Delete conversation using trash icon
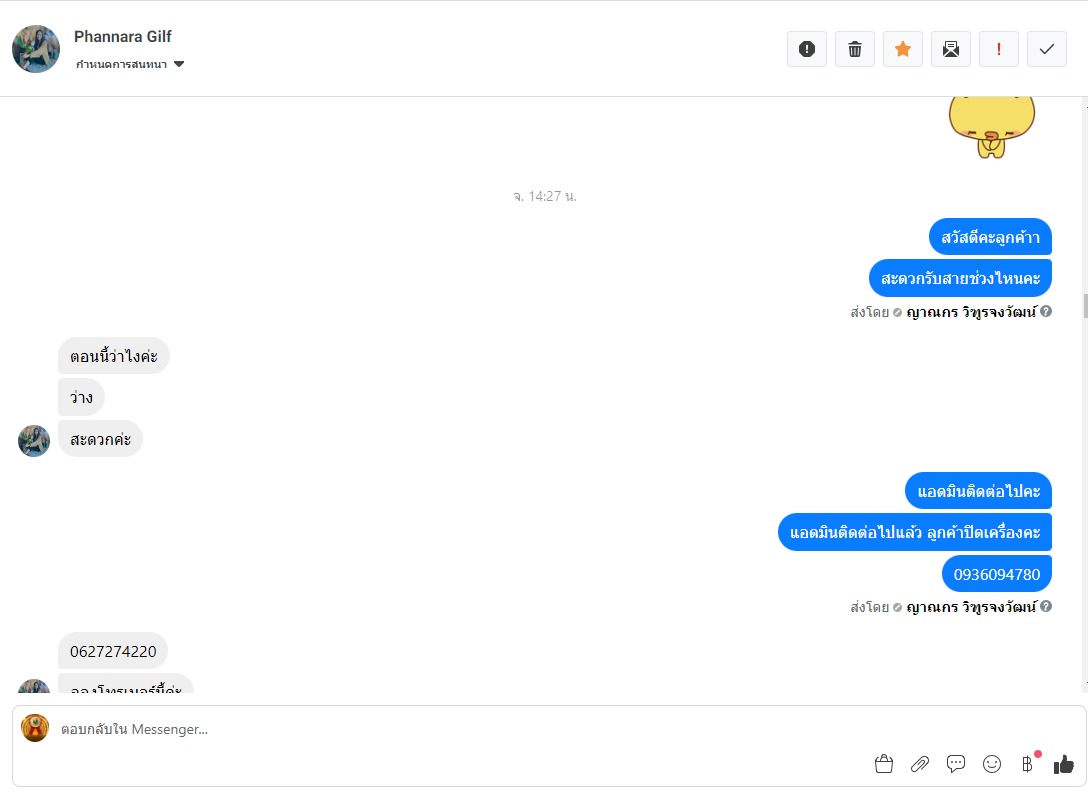This screenshot has width=1088, height=792. [855, 49]
